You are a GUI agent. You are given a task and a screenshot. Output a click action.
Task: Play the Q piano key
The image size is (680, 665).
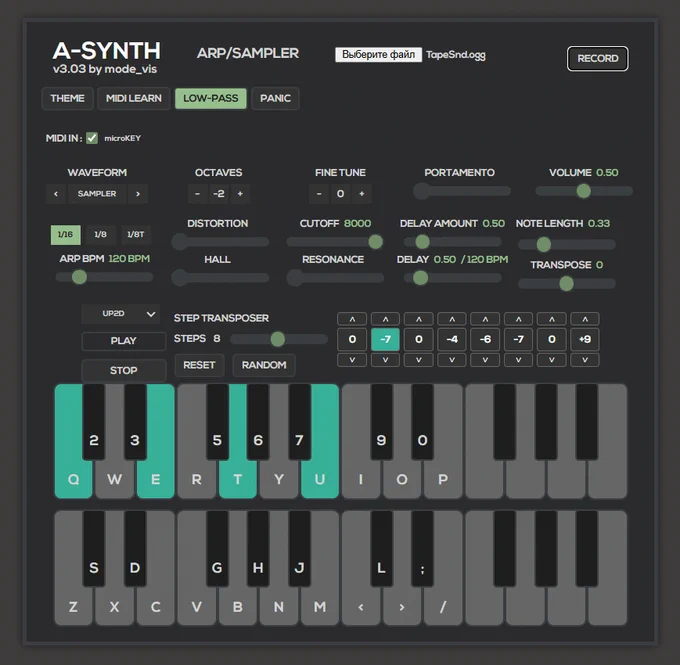click(x=73, y=479)
